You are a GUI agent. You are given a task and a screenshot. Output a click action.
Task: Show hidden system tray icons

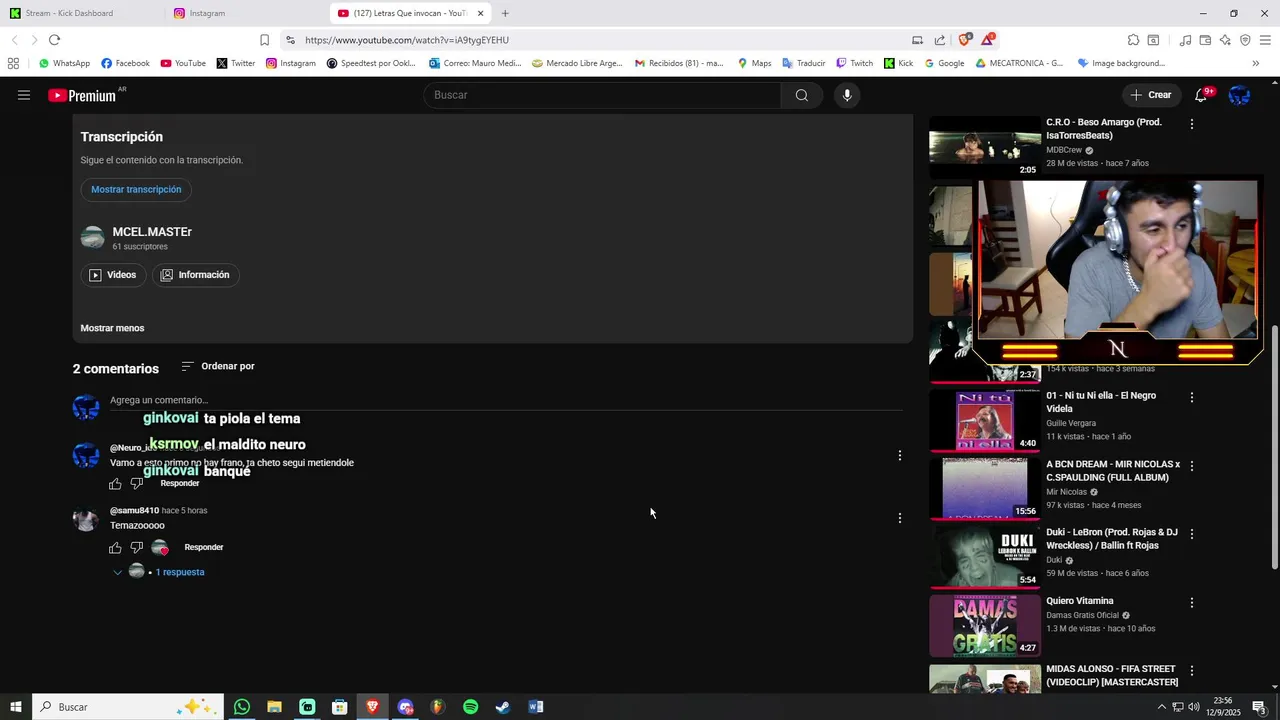(1161, 707)
